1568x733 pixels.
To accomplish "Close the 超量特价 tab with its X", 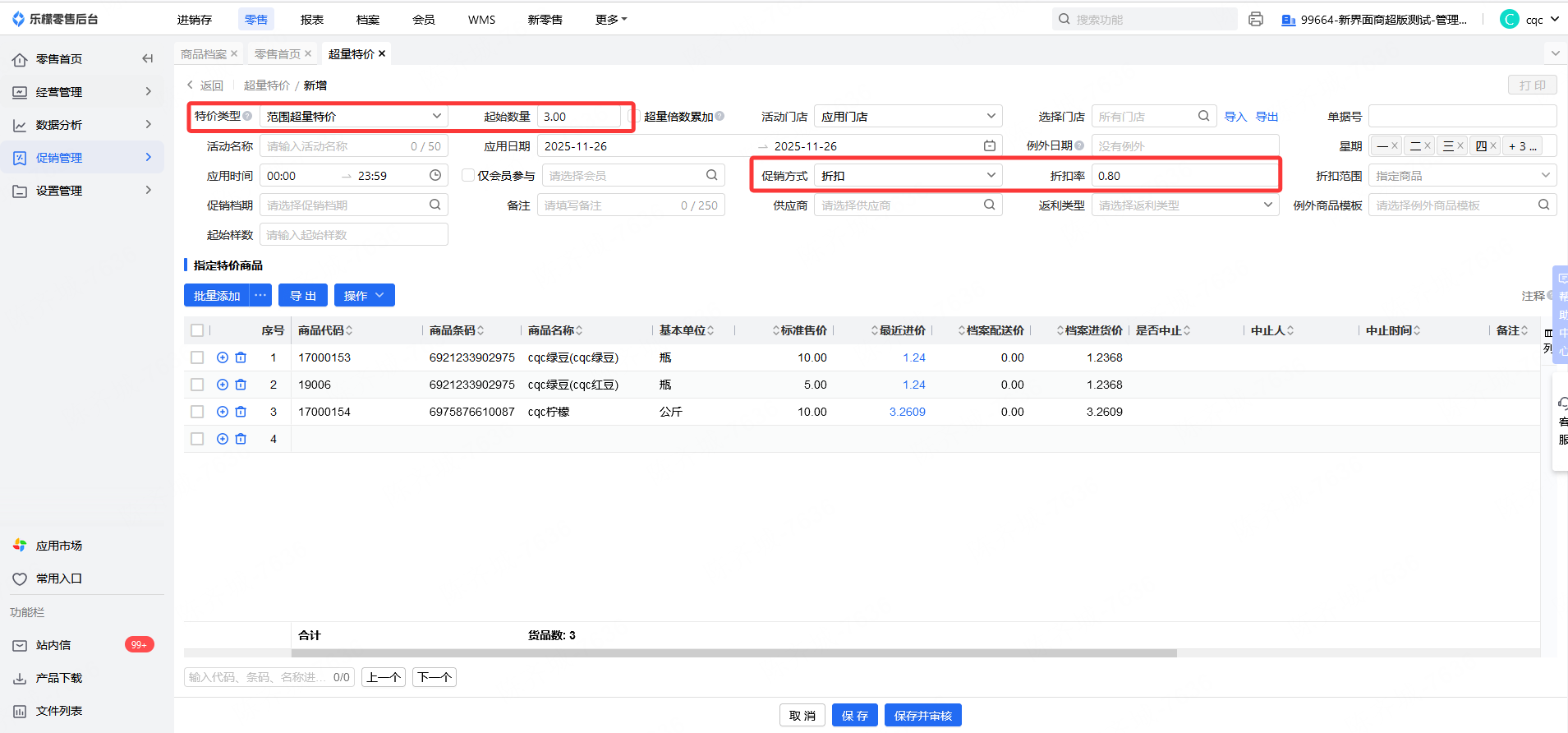I will click(382, 53).
